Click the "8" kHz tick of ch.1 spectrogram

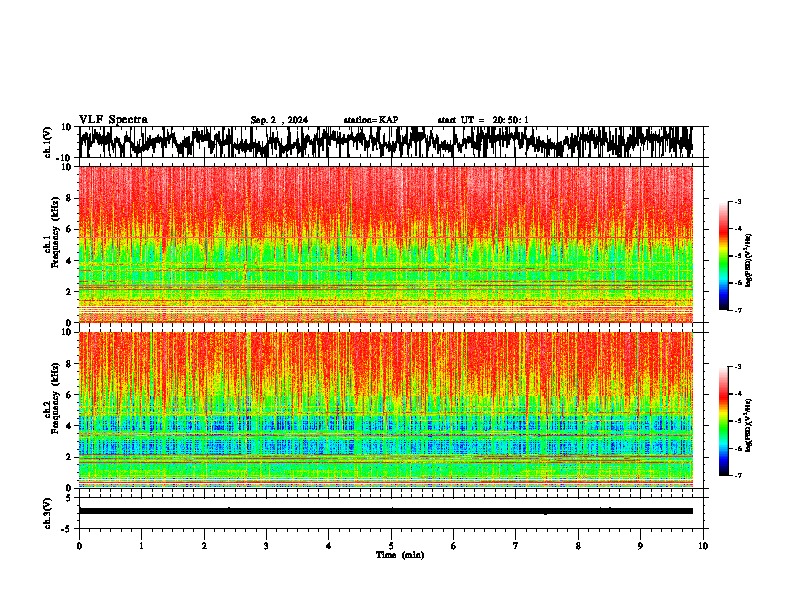pos(69,198)
